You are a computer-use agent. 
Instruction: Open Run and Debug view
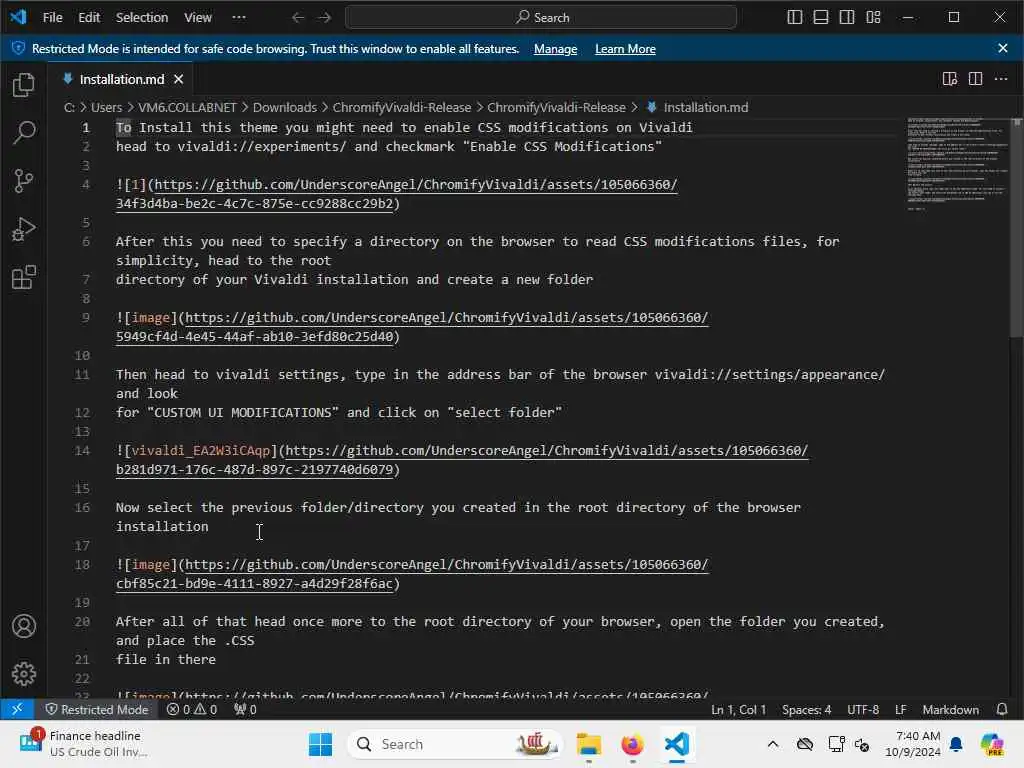(x=24, y=229)
